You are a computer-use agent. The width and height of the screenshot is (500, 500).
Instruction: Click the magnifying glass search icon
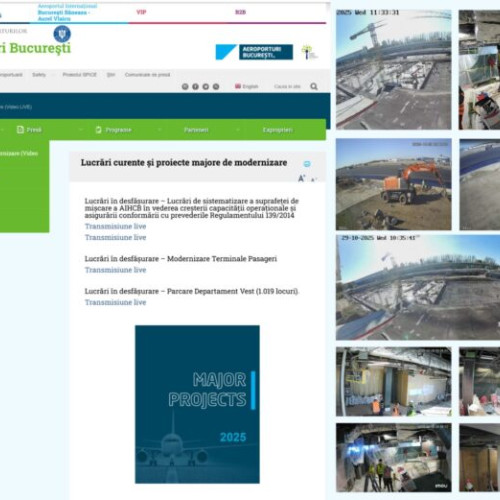click(x=314, y=87)
